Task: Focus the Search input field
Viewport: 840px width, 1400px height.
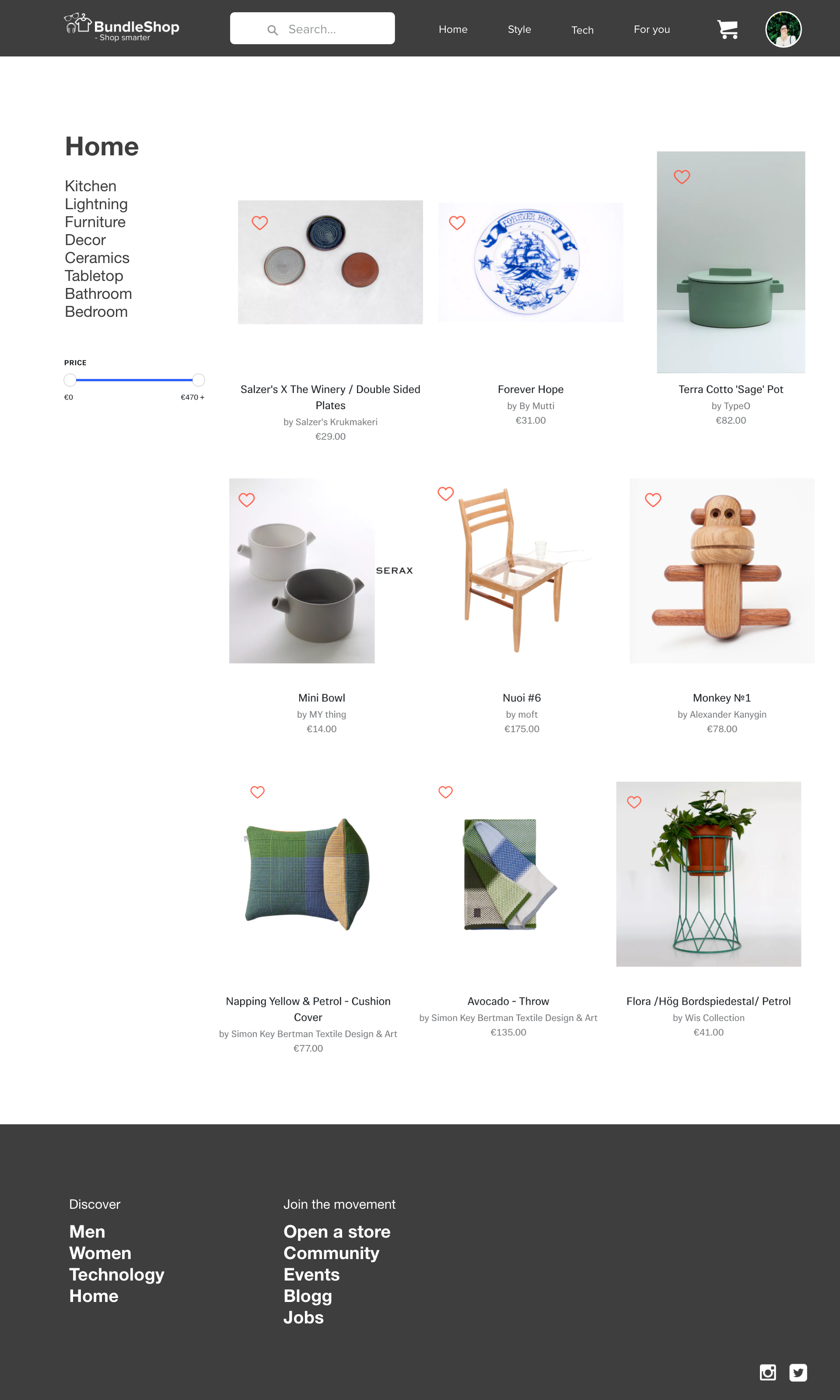Action: [x=312, y=28]
